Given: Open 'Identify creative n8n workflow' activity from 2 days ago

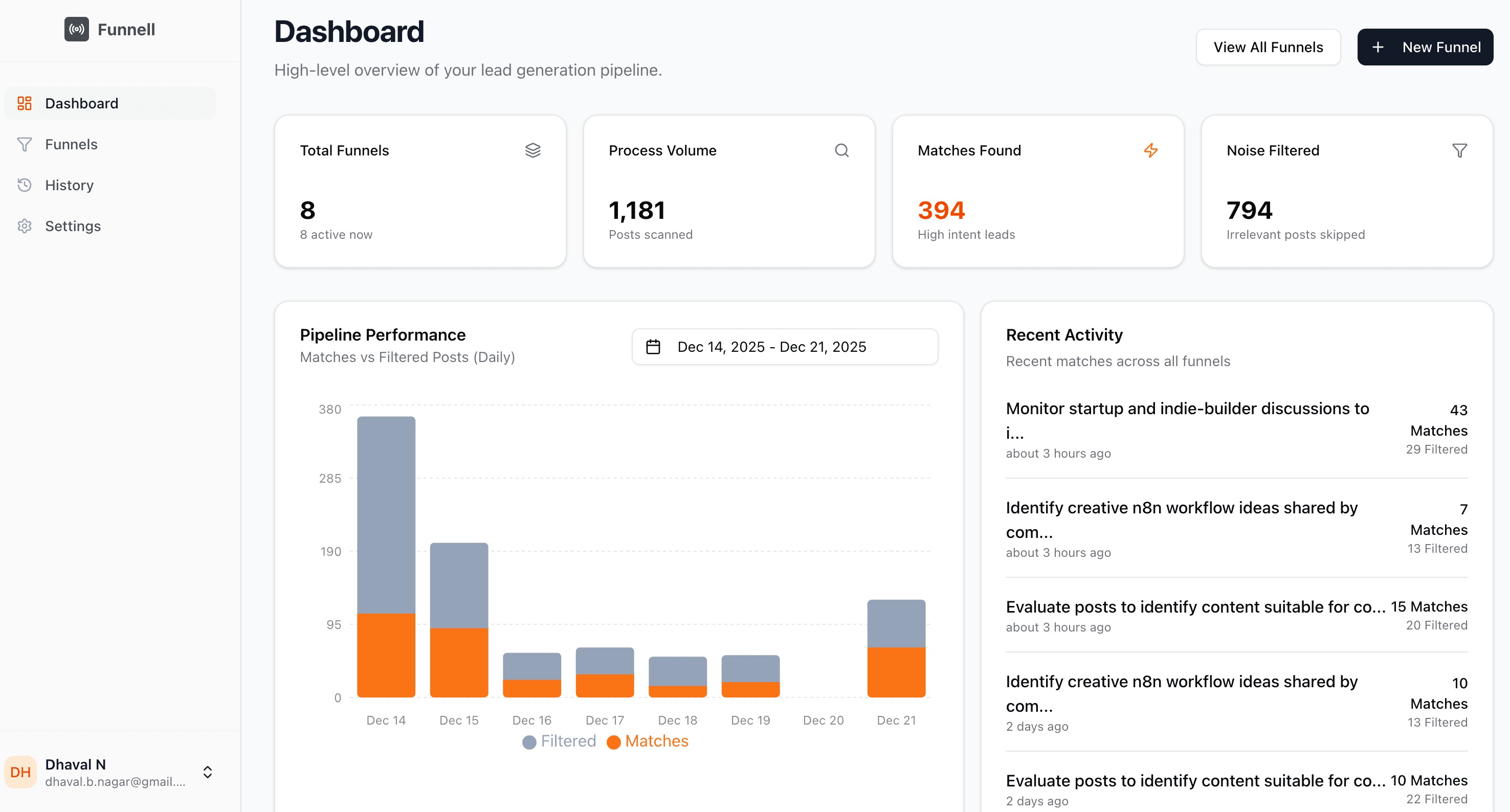Looking at the screenshot, I should (x=1237, y=703).
